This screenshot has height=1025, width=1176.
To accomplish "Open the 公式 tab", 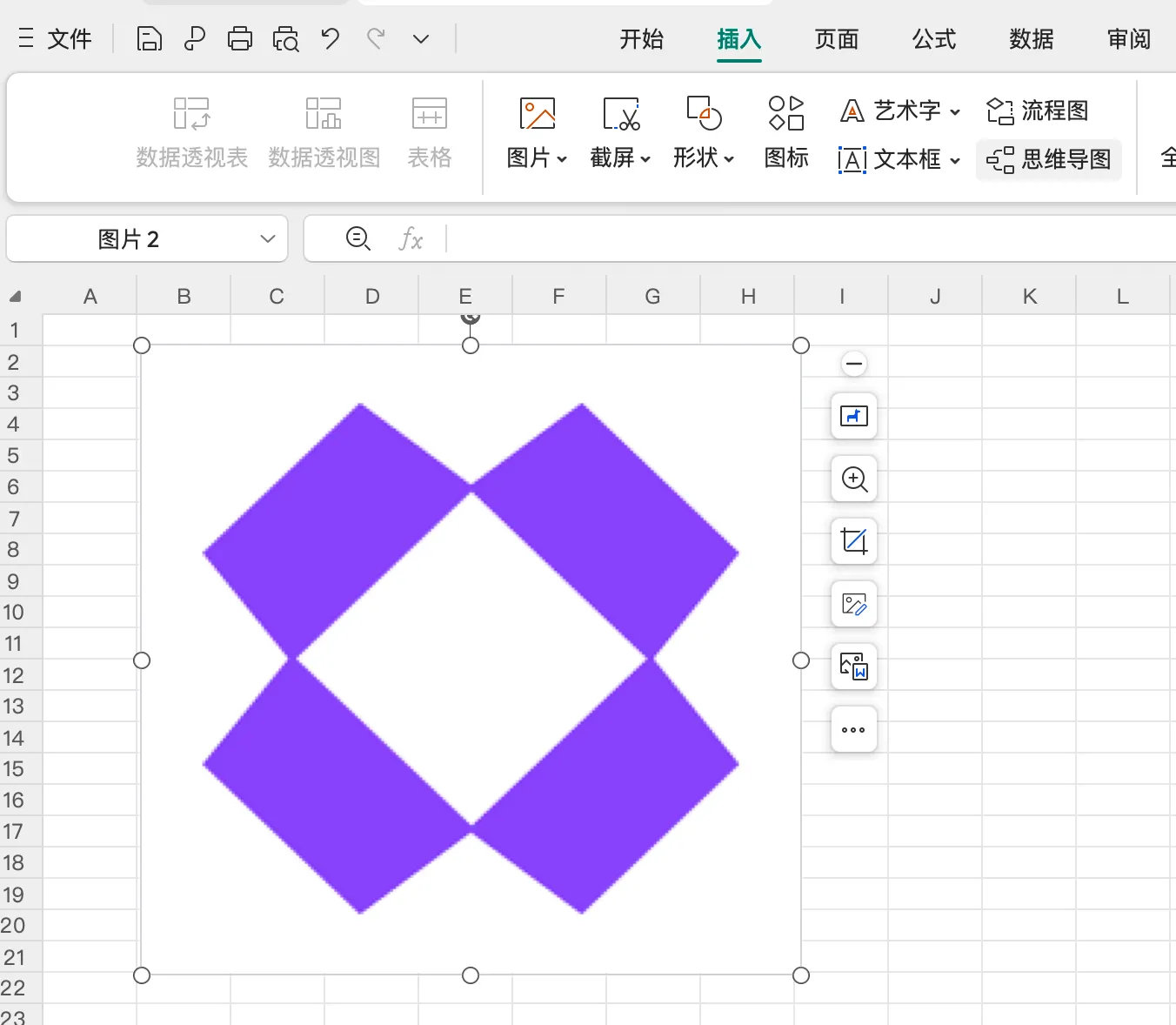I will click(x=934, y=39).
